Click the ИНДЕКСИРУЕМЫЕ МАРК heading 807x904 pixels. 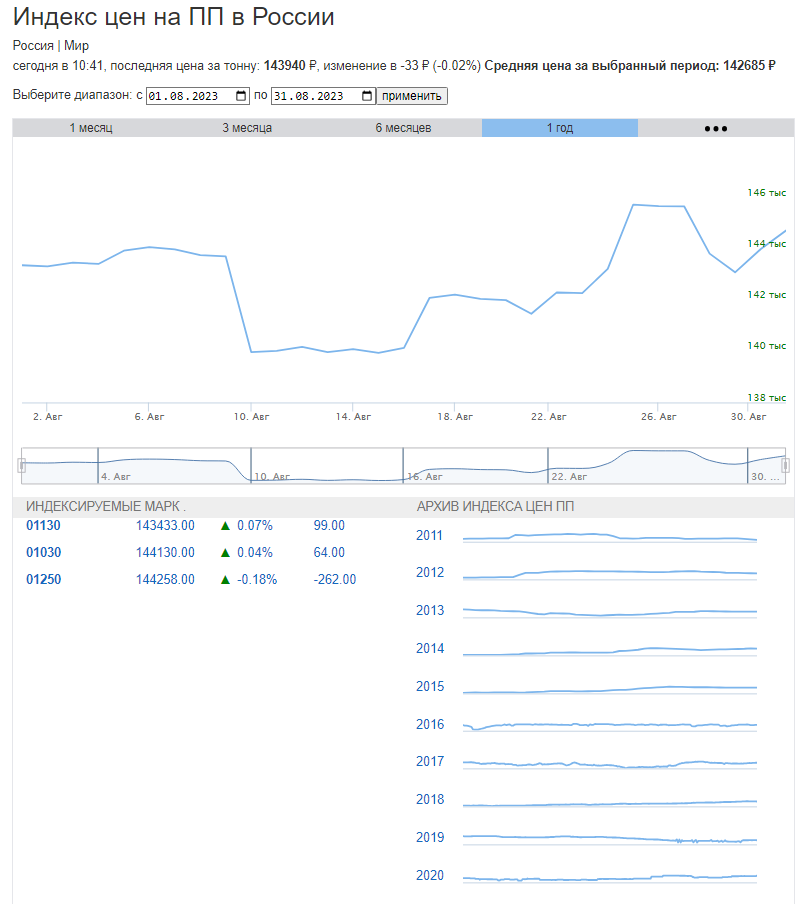[x=105, y=507]
